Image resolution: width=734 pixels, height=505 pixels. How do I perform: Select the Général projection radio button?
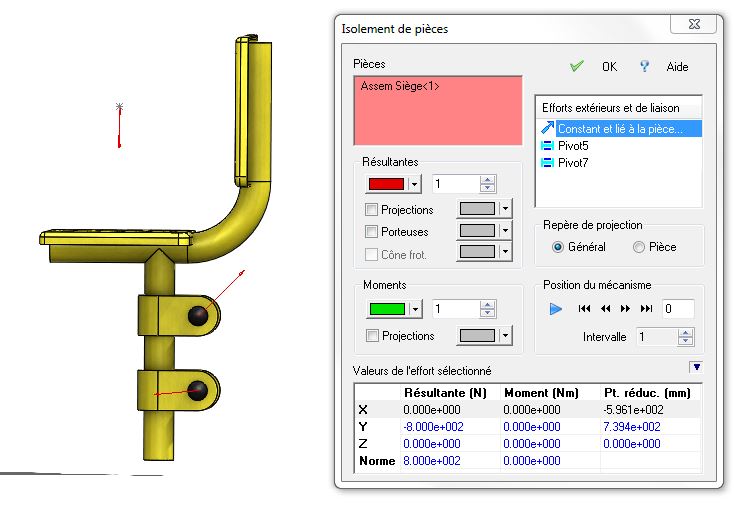(x=558, y=247)
